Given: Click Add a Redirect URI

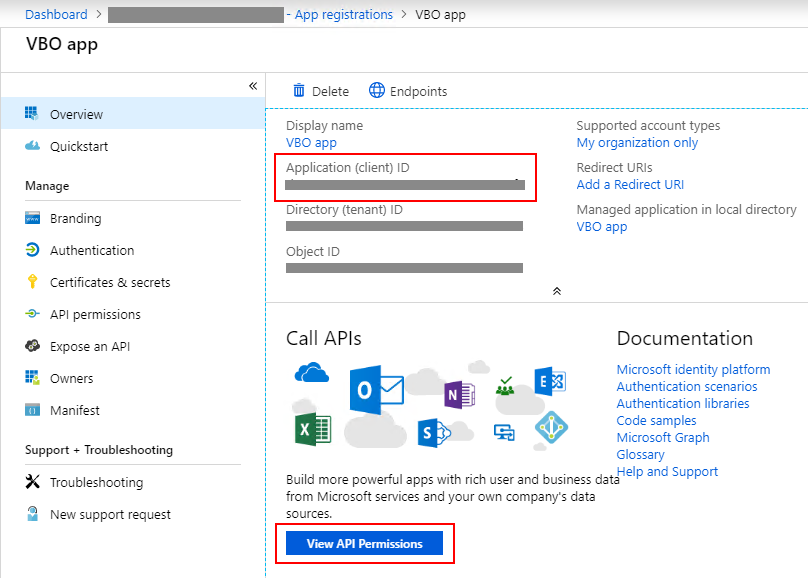Looking at the screenshot, I should tap(630, 184).
